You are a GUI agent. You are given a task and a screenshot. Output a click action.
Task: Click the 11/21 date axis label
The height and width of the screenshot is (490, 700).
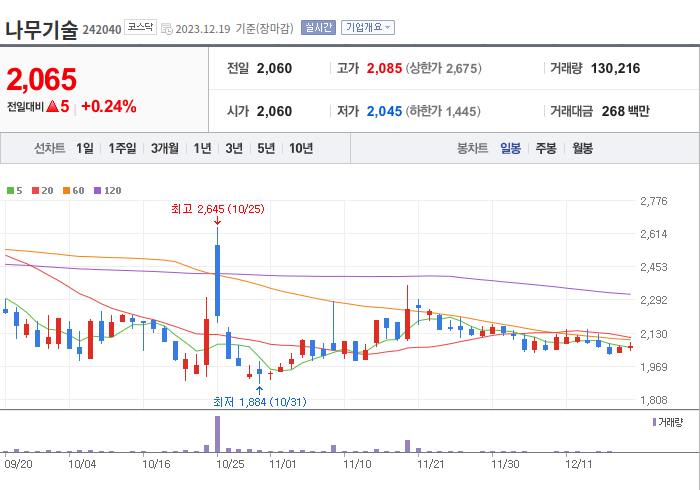coord(431,464)
